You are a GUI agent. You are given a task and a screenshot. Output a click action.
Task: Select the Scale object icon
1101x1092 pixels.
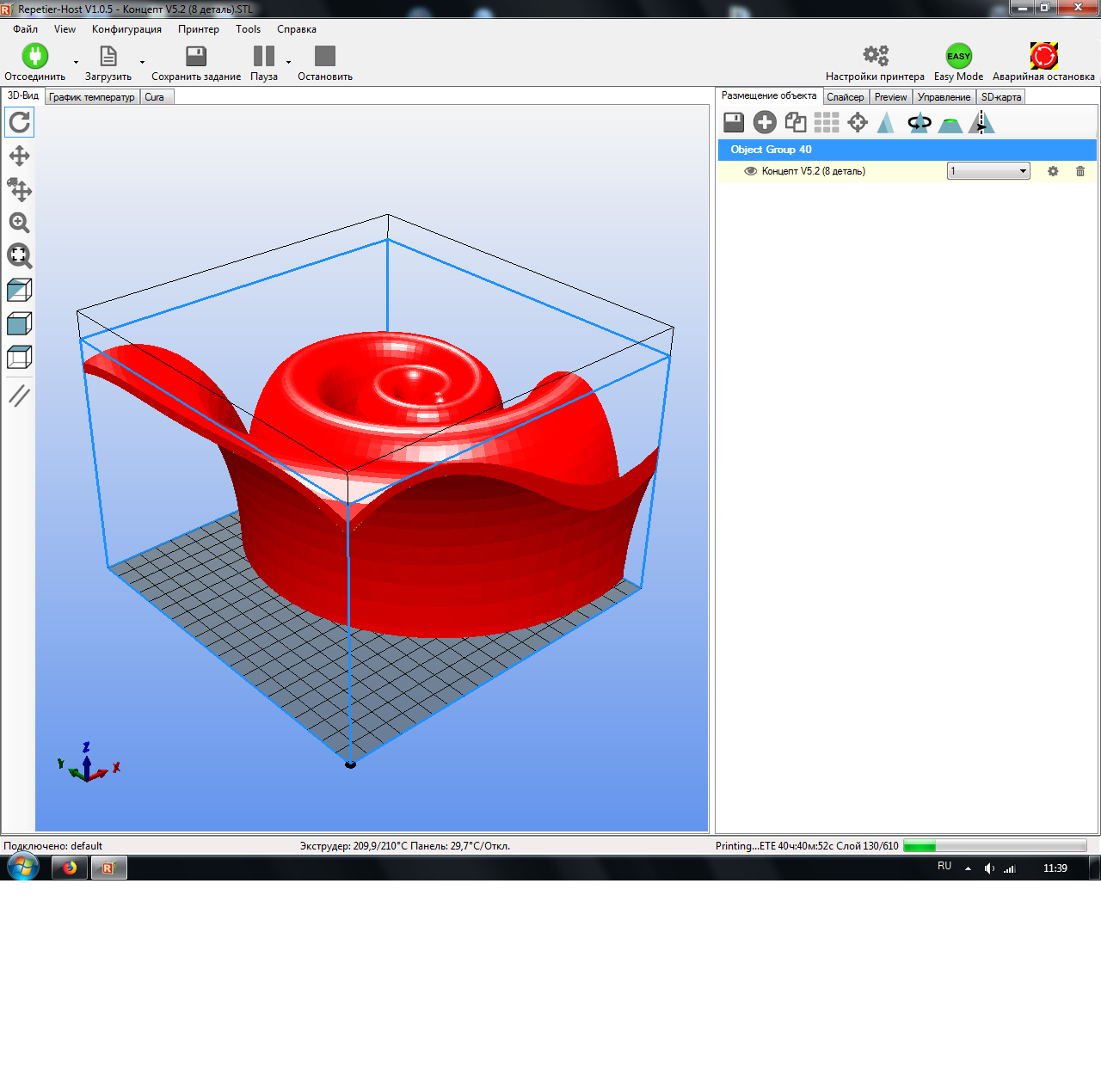pos(888,122)
